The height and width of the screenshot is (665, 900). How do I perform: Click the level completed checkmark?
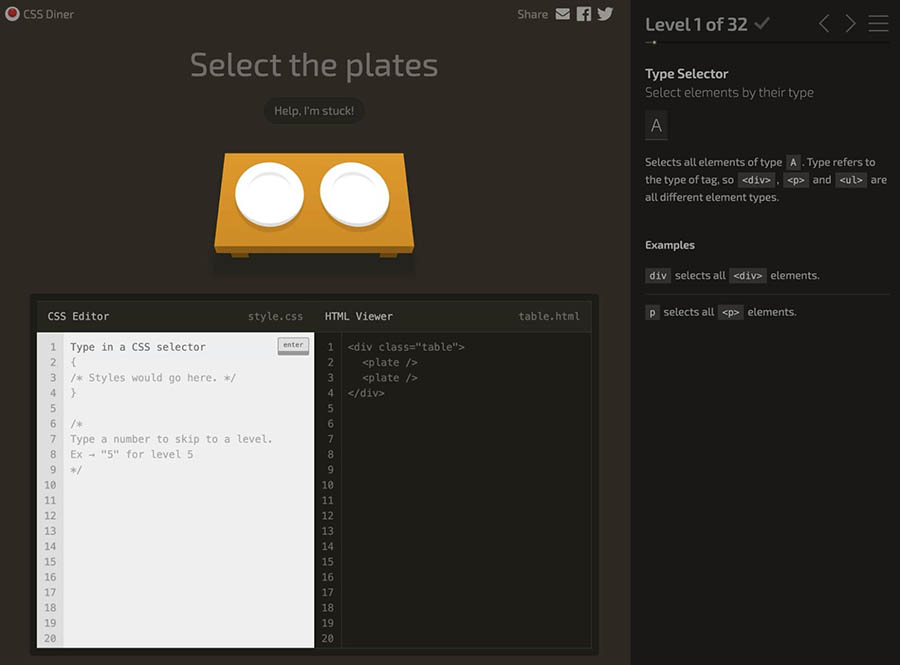point(762,23)
